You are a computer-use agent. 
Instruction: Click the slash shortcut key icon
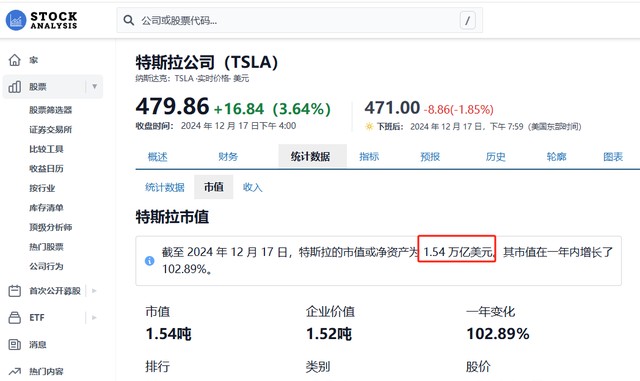(x=467, y=20)
